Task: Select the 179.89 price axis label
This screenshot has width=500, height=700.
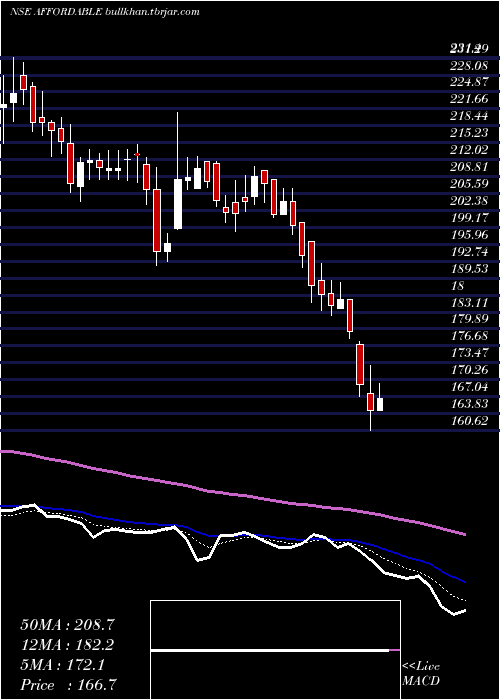Action: pyautogui.click(x=468, y=320)
